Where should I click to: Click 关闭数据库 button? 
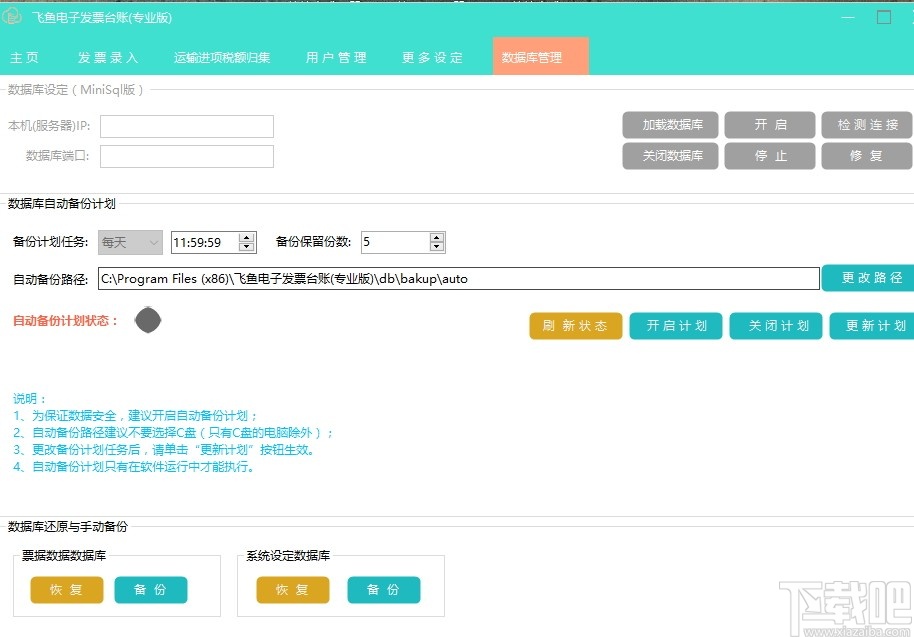pyautogui.click(x=670, y=156)
